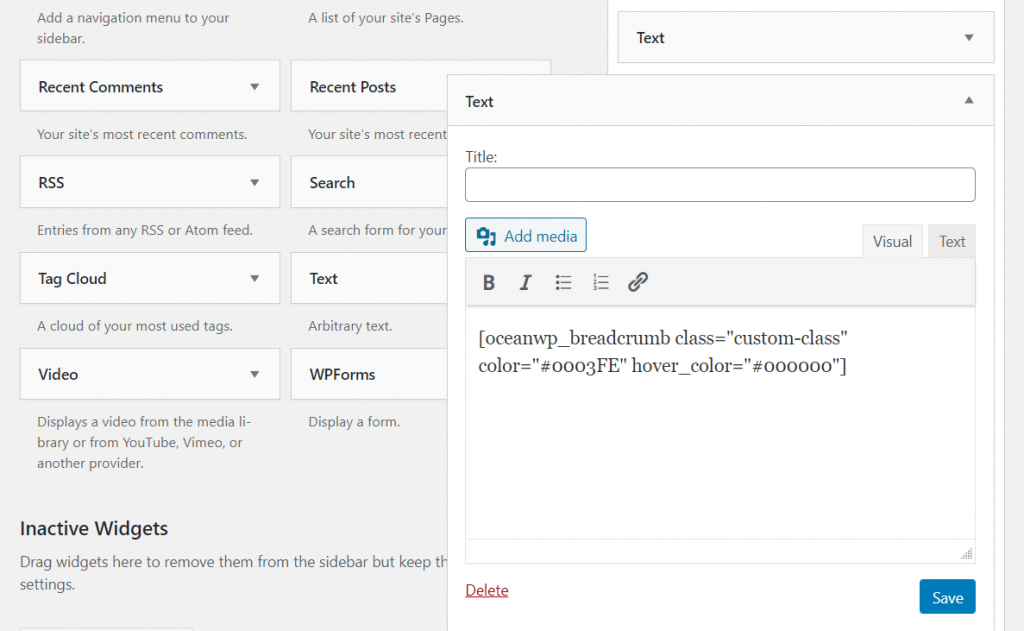The width and height of the screenshot is (1024, 631).
Task: Save the Text widget settings
Action: pyautogui.click(x=946, y=596)
